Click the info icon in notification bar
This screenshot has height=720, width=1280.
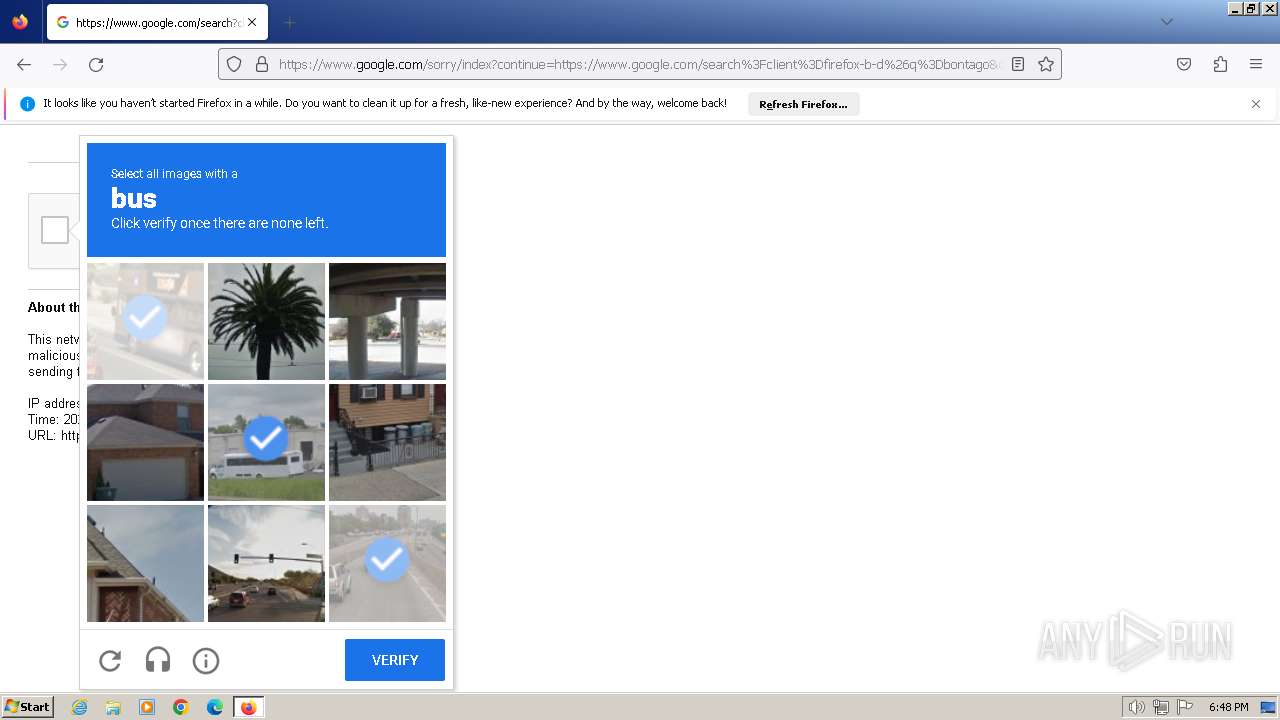27,104
